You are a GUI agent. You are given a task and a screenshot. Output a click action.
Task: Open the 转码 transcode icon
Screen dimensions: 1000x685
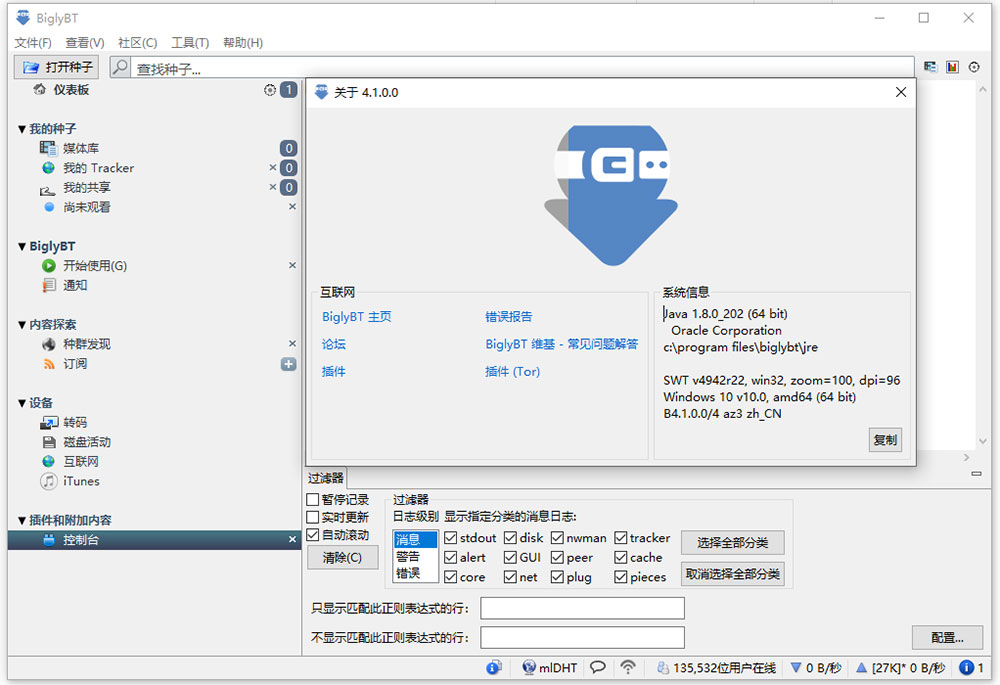(x=49, y=422)
